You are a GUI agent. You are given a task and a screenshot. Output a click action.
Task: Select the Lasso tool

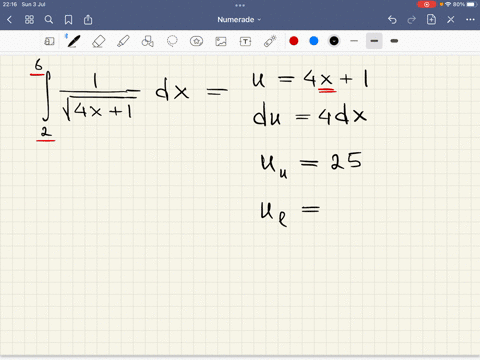pos(172,41)
